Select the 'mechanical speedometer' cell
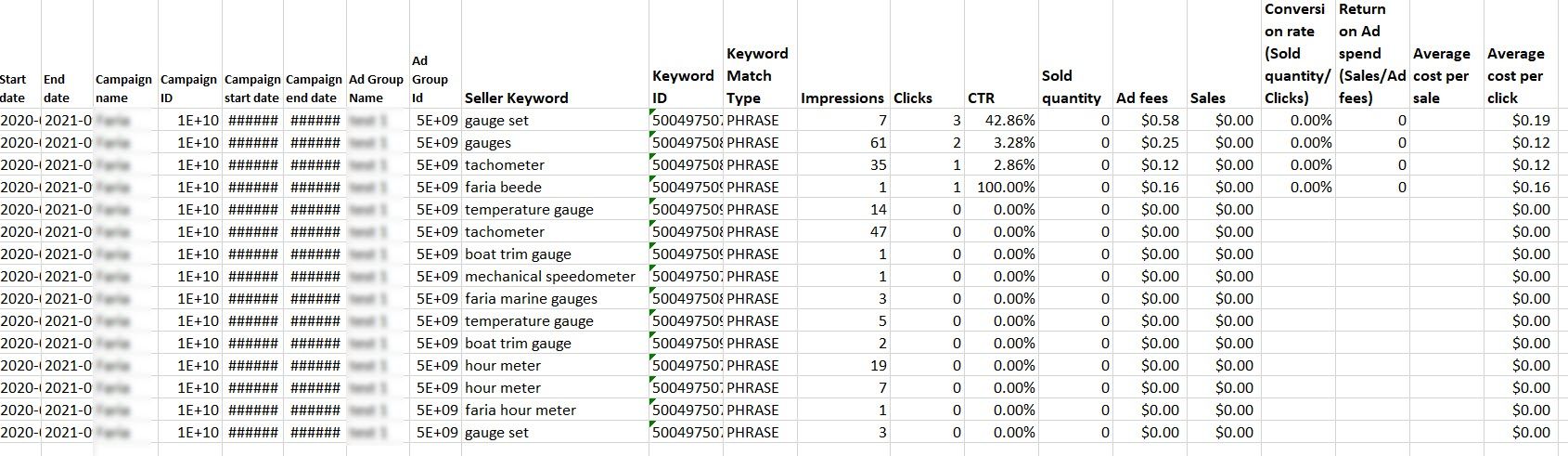Screen dimensions: 1568x456 pyautogui.click(x=555, y=276)
